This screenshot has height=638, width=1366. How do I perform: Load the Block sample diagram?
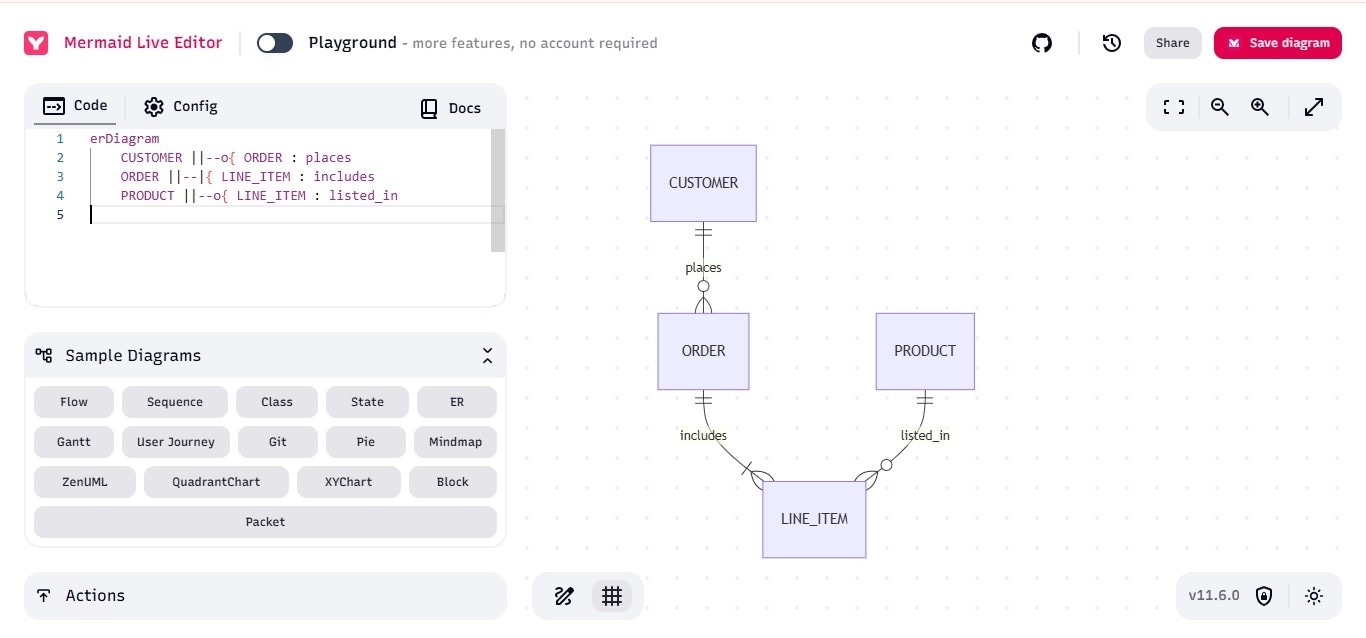pyautogui.click(x=453, y=482)
